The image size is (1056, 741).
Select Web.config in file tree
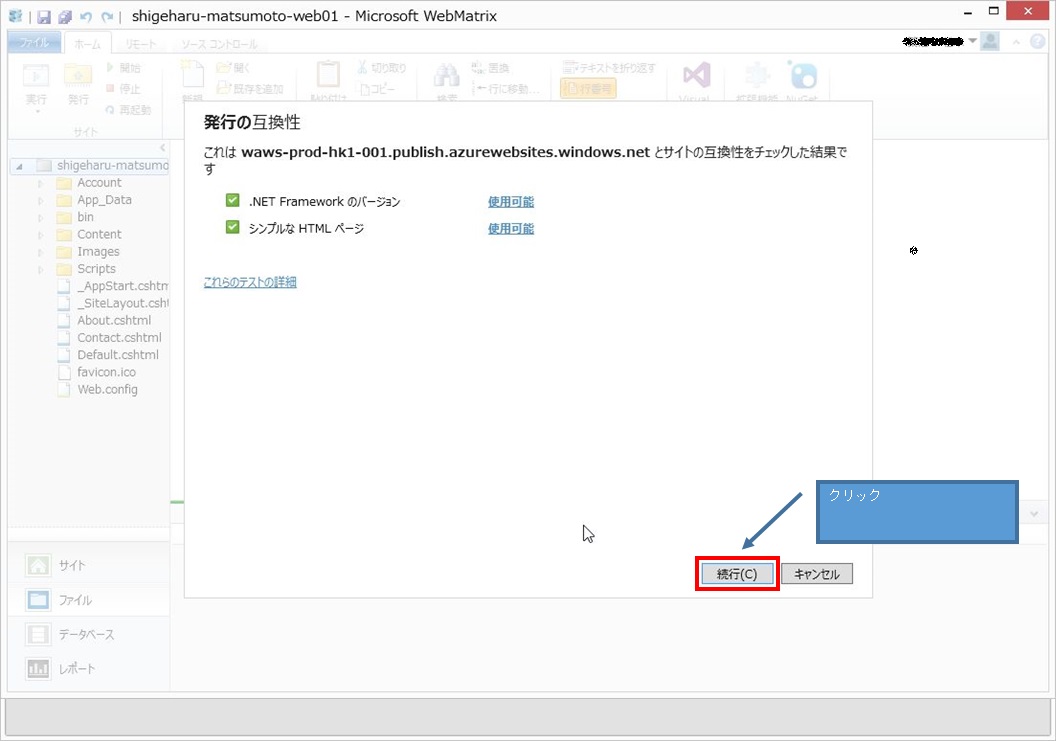[98, 389]
